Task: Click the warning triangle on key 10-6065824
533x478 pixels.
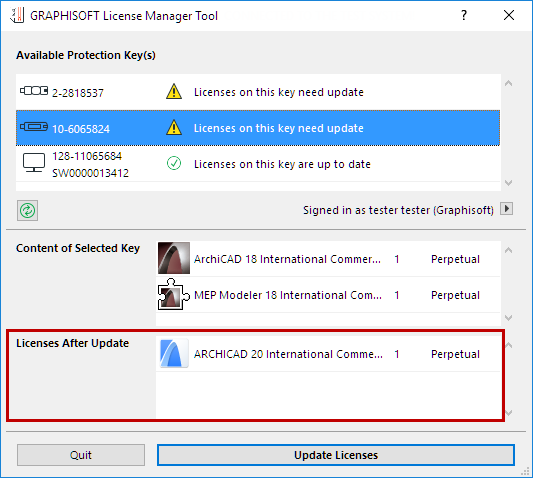Action: point(174,127)
